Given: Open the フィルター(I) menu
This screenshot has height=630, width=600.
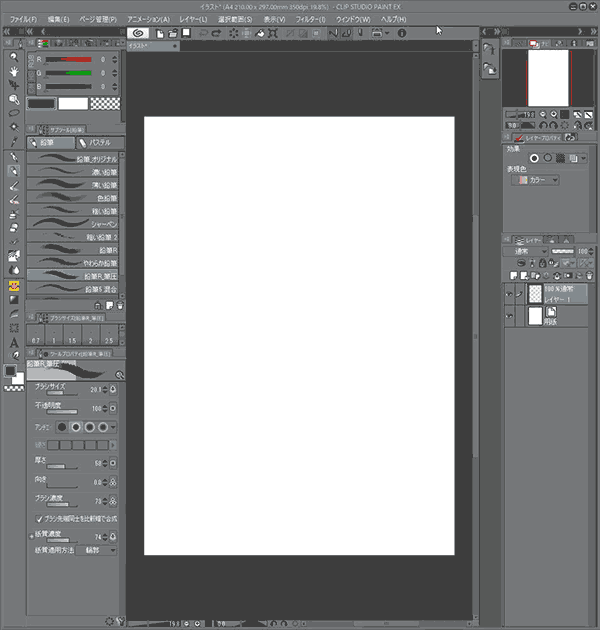Looking at the screenshot, I should pos(310,19).
